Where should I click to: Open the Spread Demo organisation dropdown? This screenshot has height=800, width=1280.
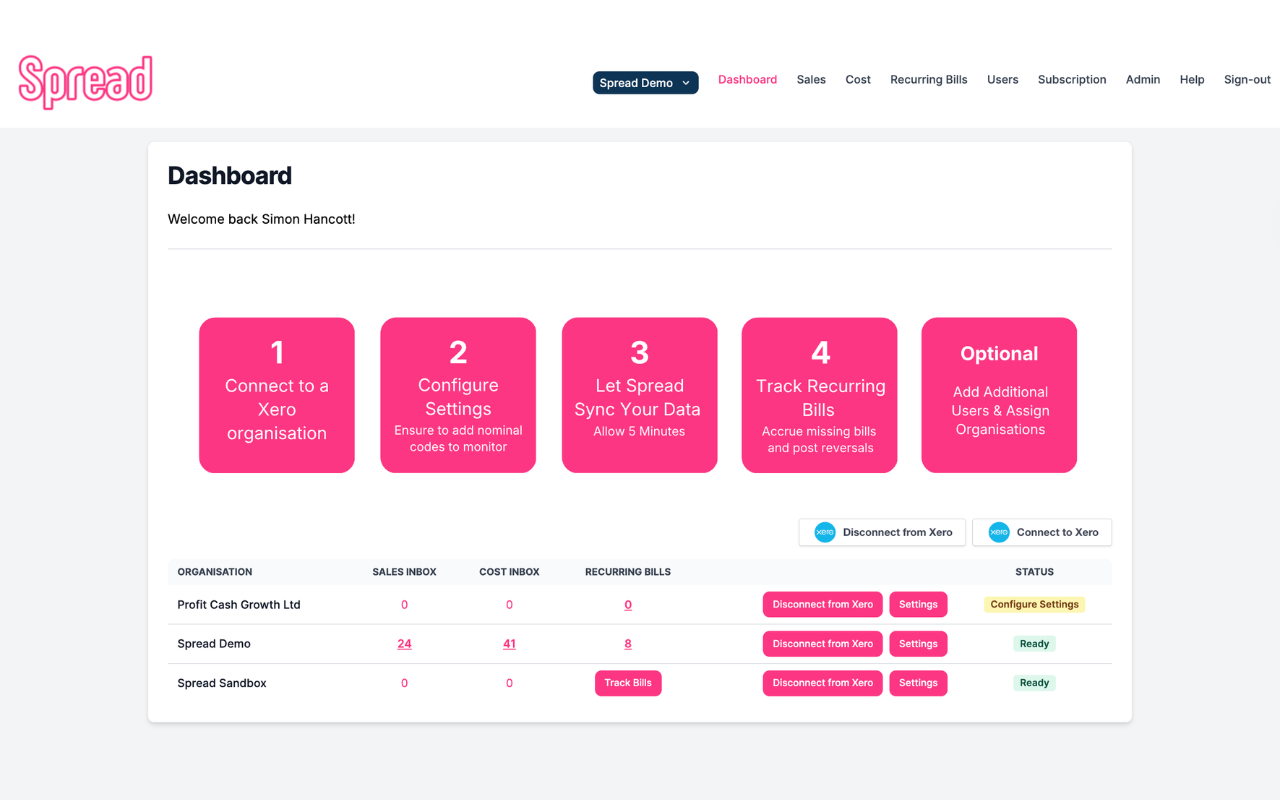tap(645, 83)
